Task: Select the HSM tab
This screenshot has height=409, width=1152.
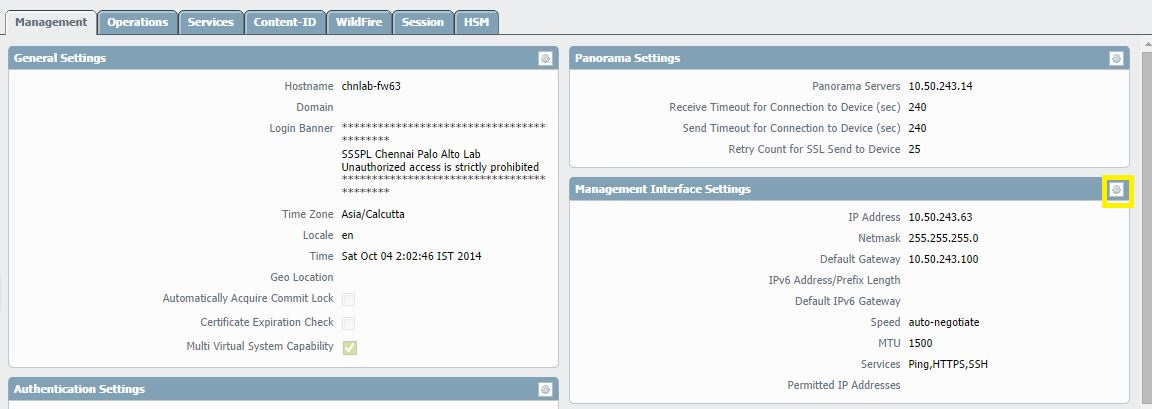Action: (477, 22)
